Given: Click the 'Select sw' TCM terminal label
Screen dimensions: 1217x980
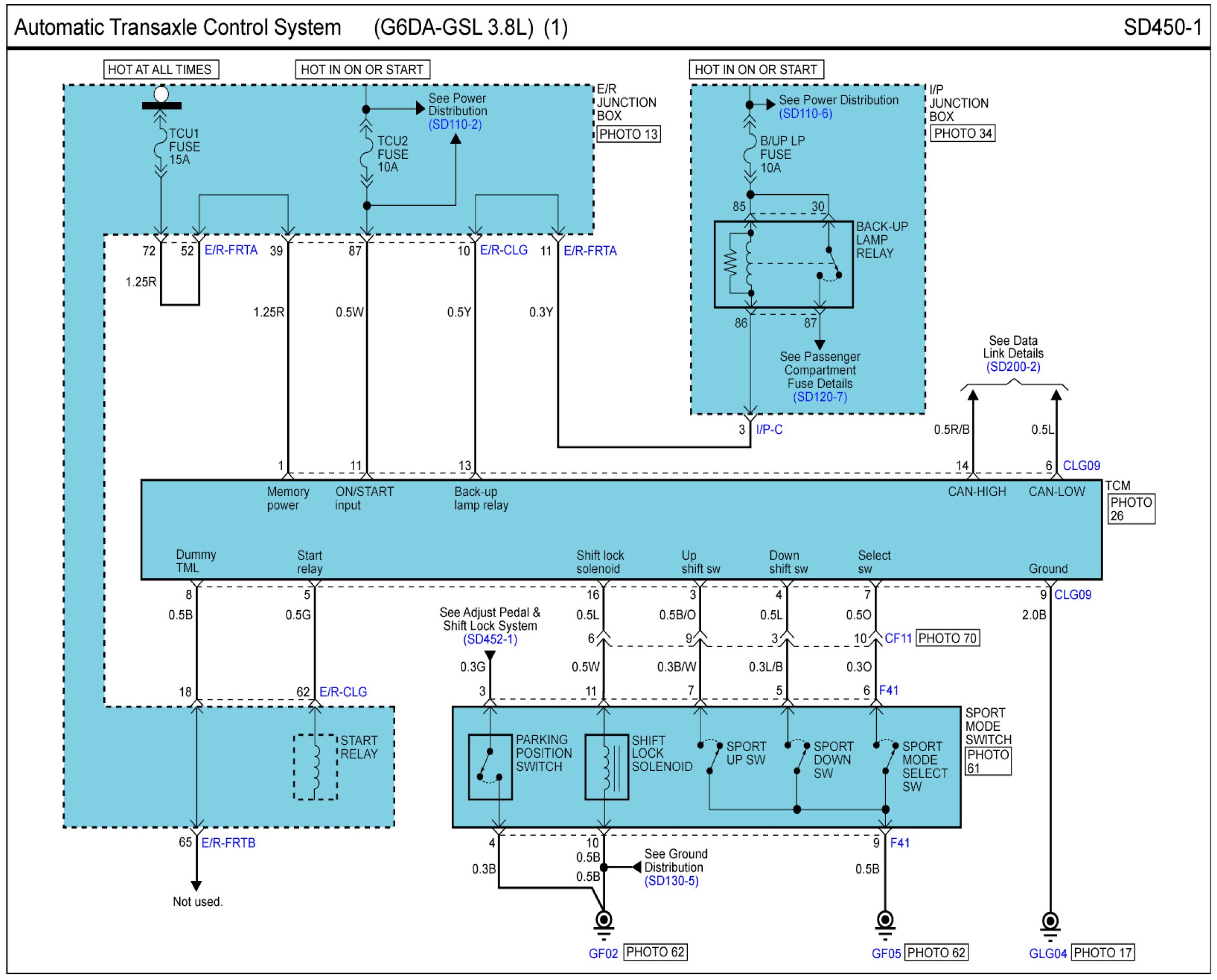Looking at the screenshot, I should pos(874,562).
